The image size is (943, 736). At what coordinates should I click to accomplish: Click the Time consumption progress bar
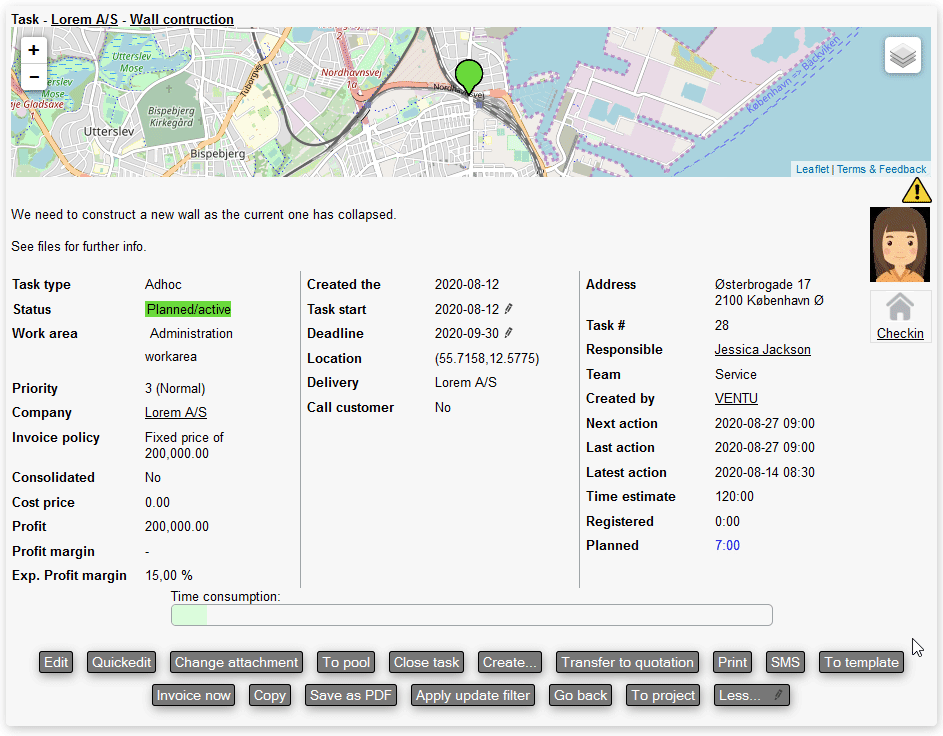(471, 615)
